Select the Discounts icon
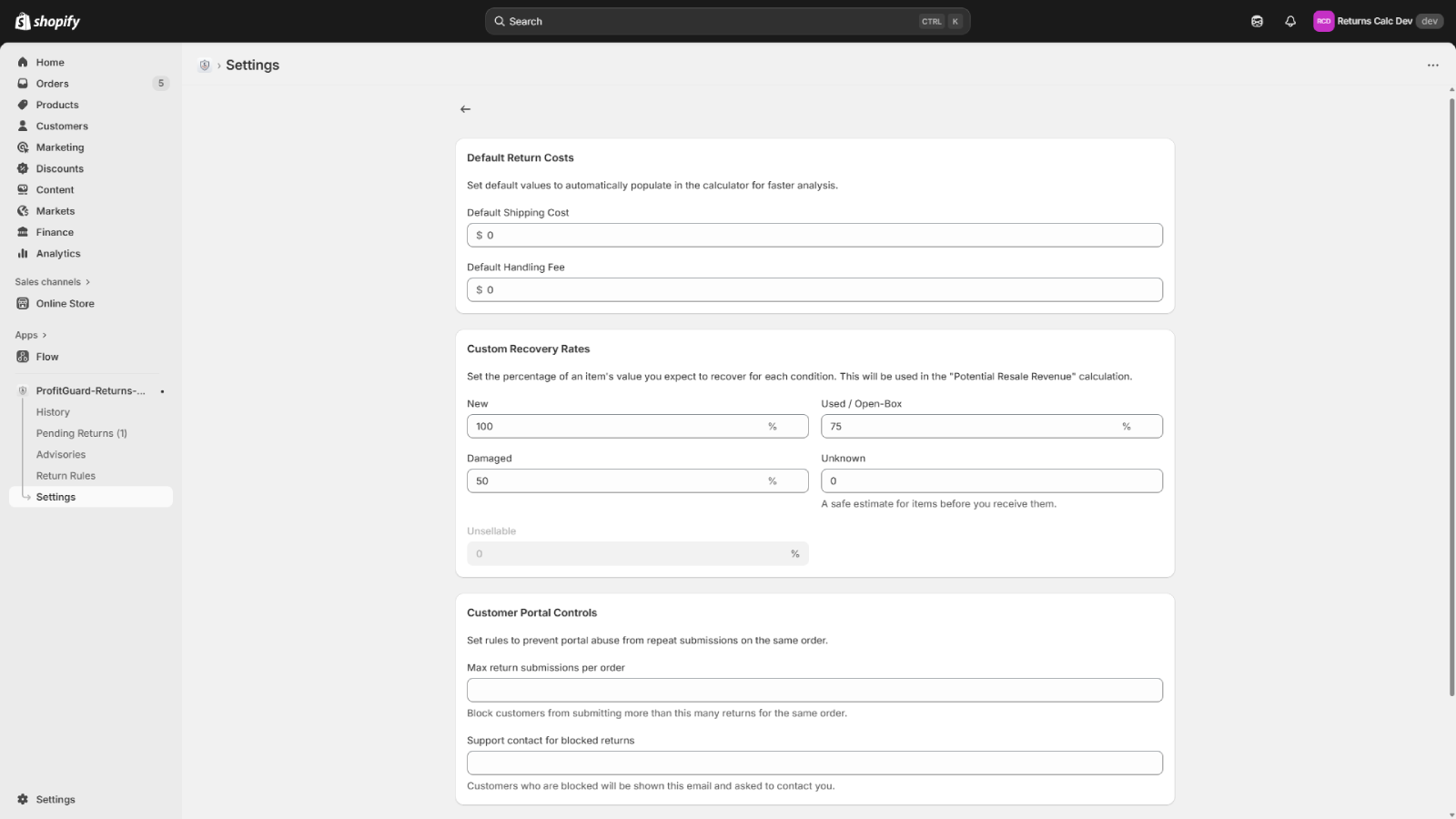1456x819 pixels. tap(22, 167)
